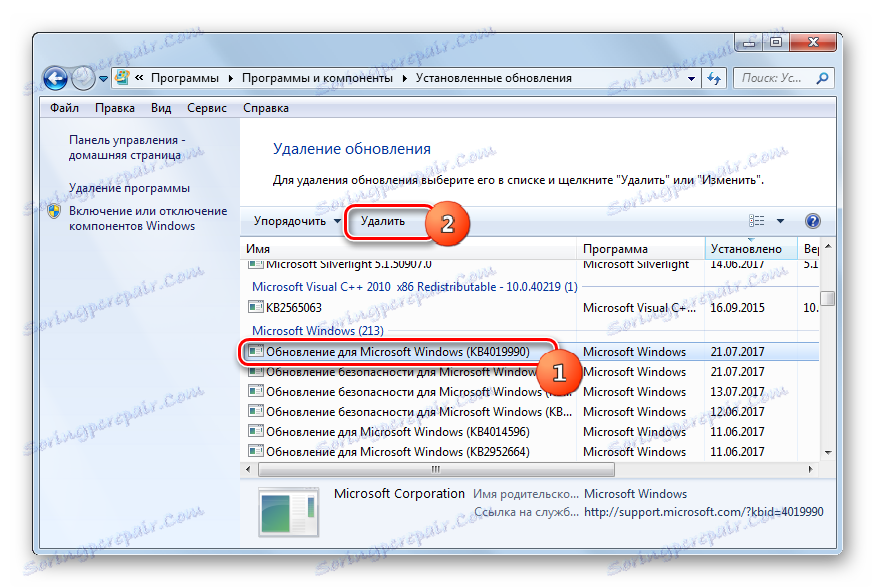876x588 pixels.
Task: Sort by the Имя column header
Action: click(409, 249)
